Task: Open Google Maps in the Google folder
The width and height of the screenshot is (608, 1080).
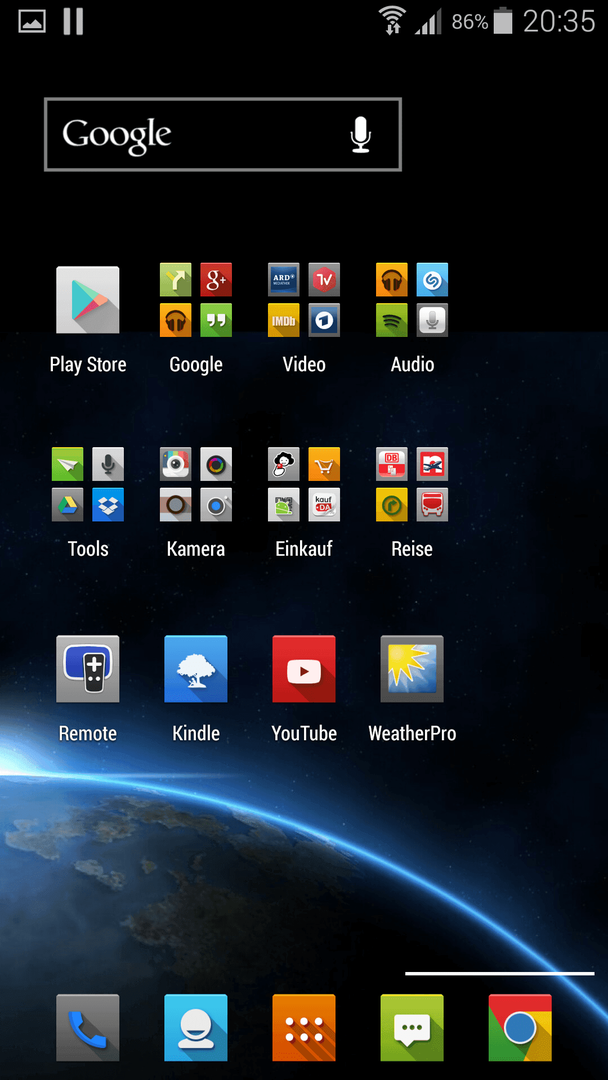Action: click(175, 279)
